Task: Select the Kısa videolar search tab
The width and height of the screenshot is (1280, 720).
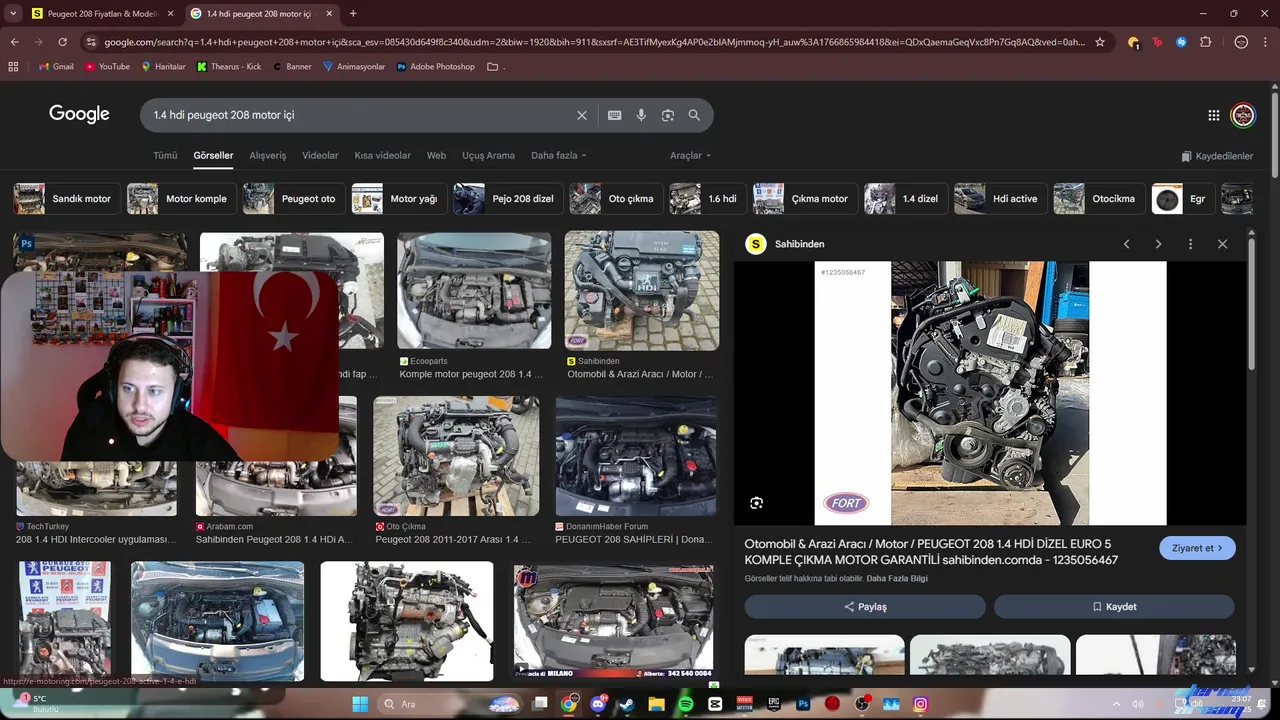Action: click(x=382, y=156)
